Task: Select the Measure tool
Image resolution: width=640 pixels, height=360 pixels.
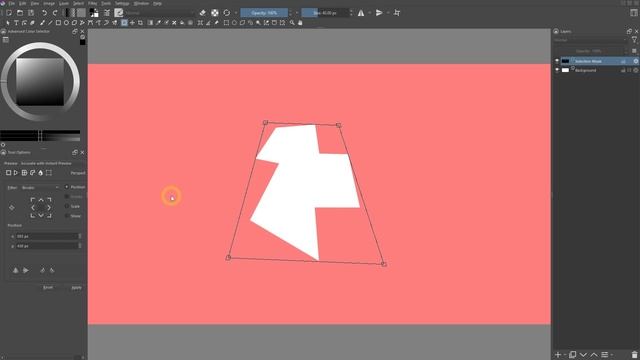Action: pos(208,23)
